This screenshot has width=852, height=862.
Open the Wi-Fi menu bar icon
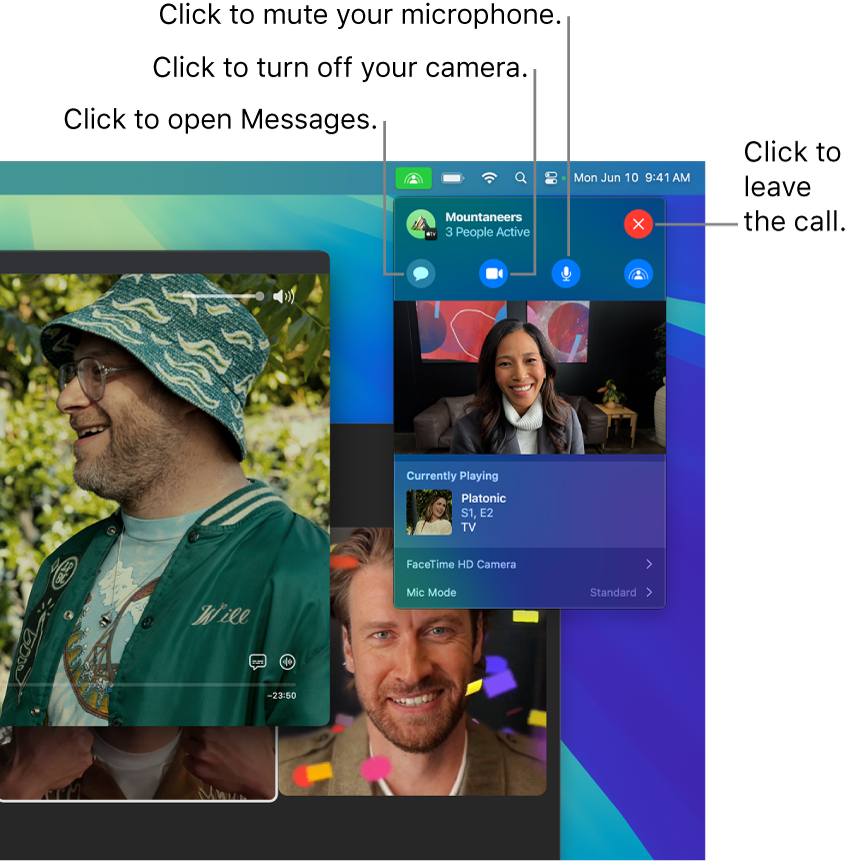(x=489, y=178)
